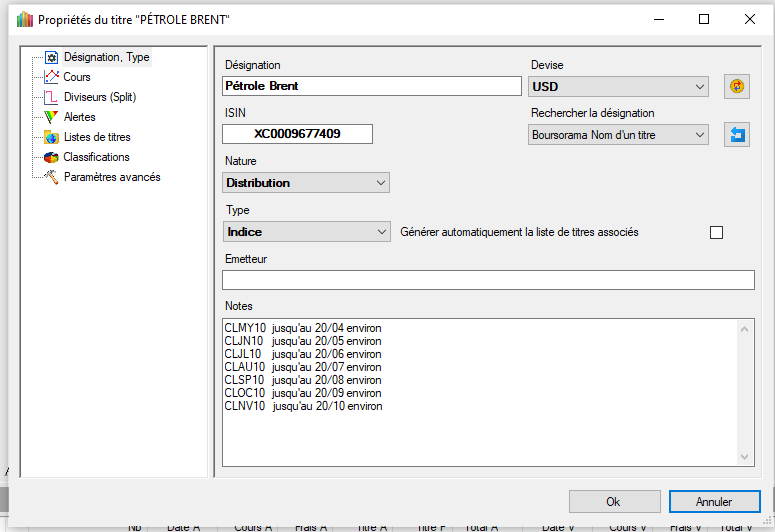Confirm with the Ok button

(613, 502)
